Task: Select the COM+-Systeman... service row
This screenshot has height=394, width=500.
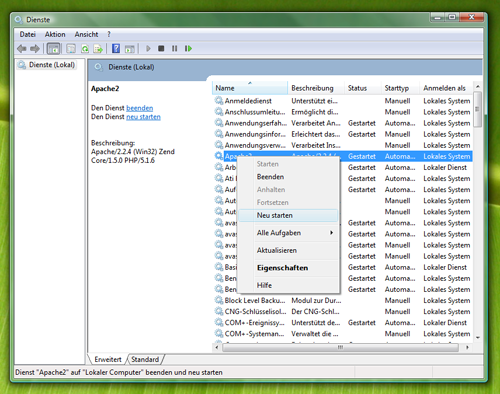Action: (x=342, y=334)
